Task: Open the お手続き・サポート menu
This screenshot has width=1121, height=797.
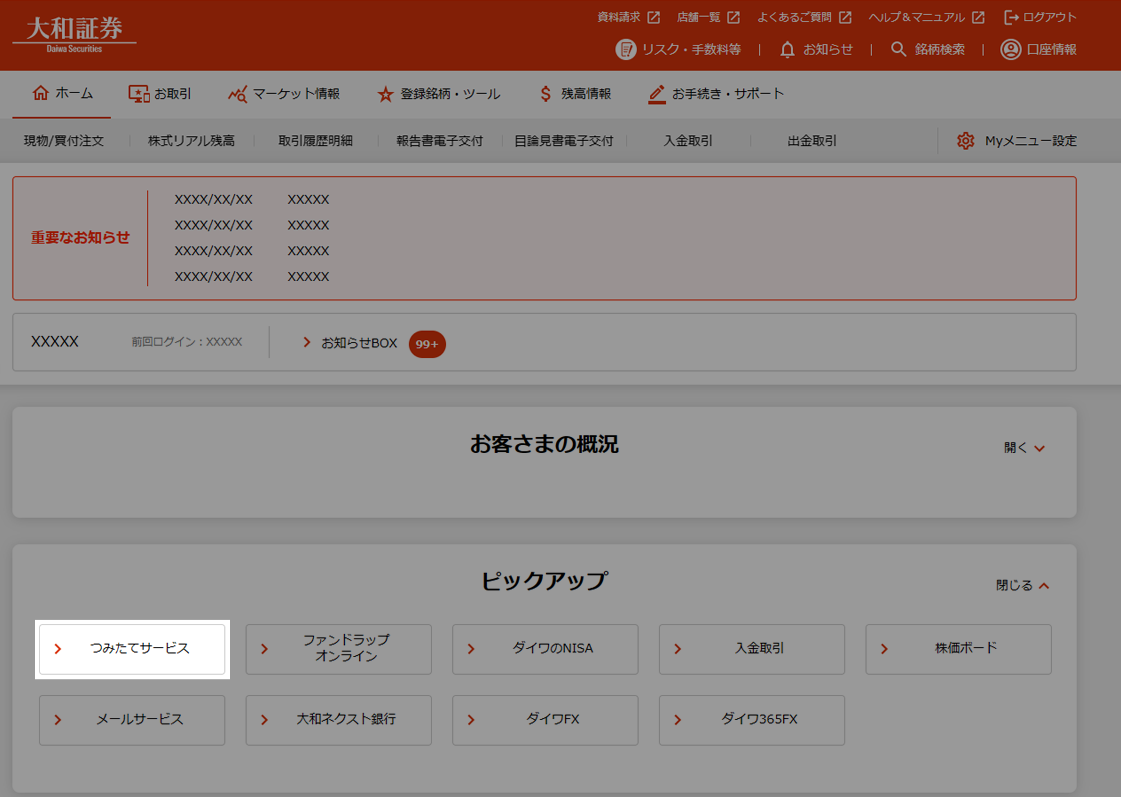Action: click(716, 94)
